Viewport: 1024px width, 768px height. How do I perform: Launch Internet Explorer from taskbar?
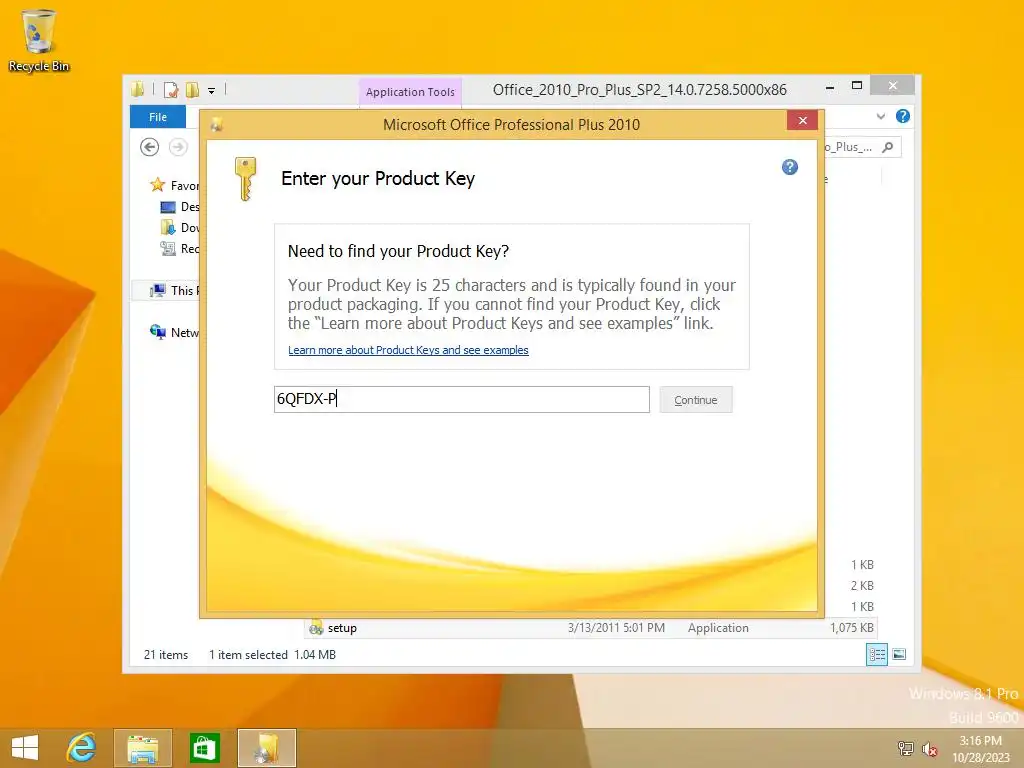pos(82,748)
